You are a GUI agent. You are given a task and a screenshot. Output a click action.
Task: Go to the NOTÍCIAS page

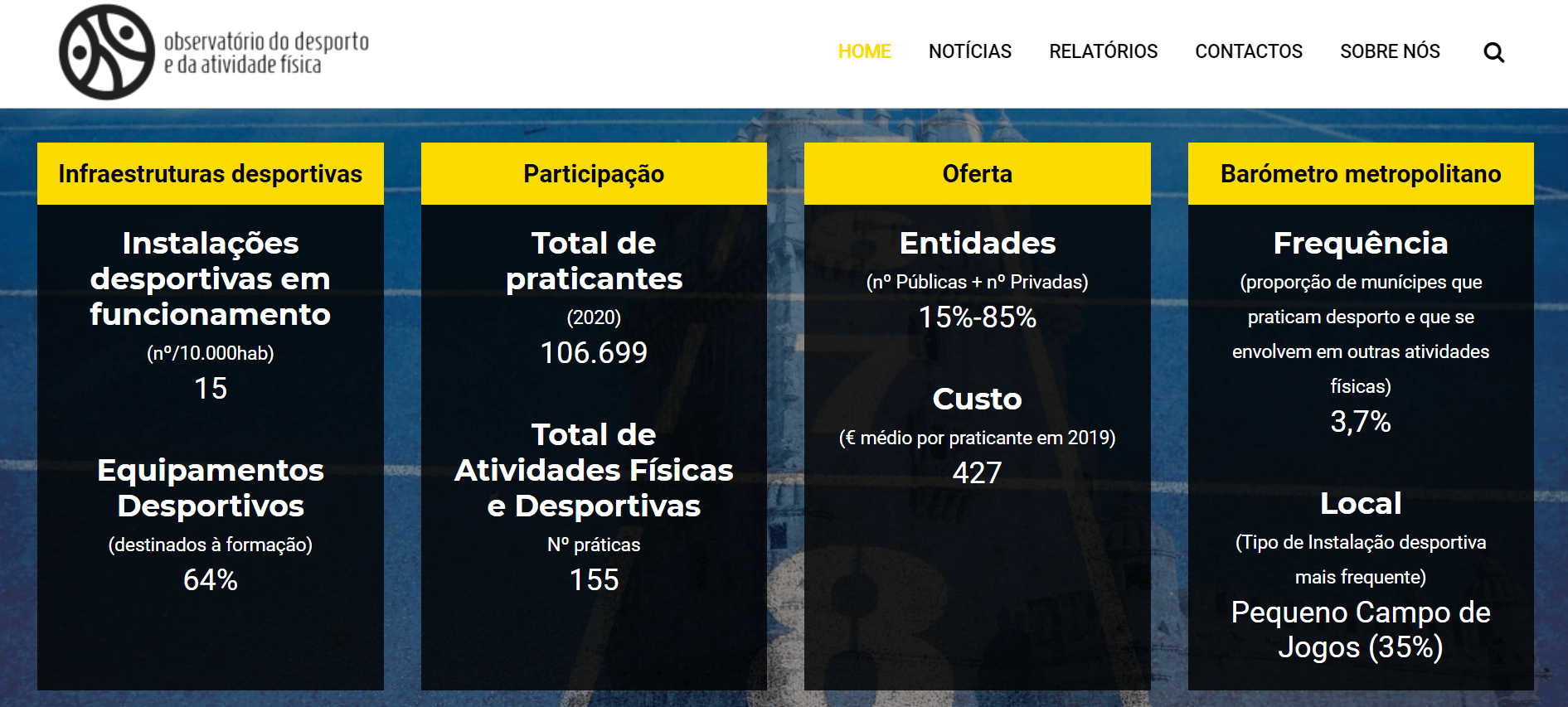click(x=969, y=51)
